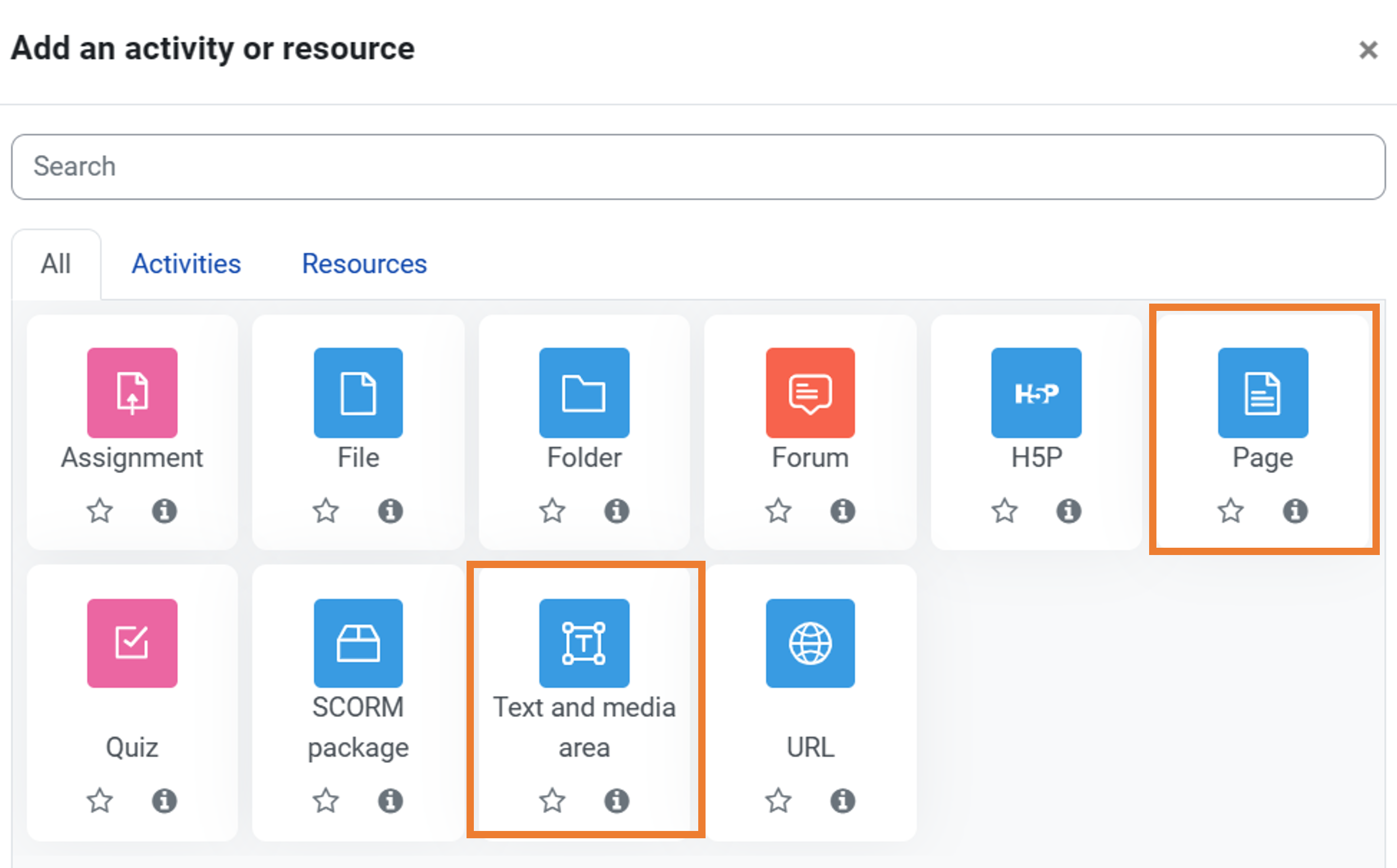Choose the File resource icon
Screen dimensions: 1397x868
point(359,393)
